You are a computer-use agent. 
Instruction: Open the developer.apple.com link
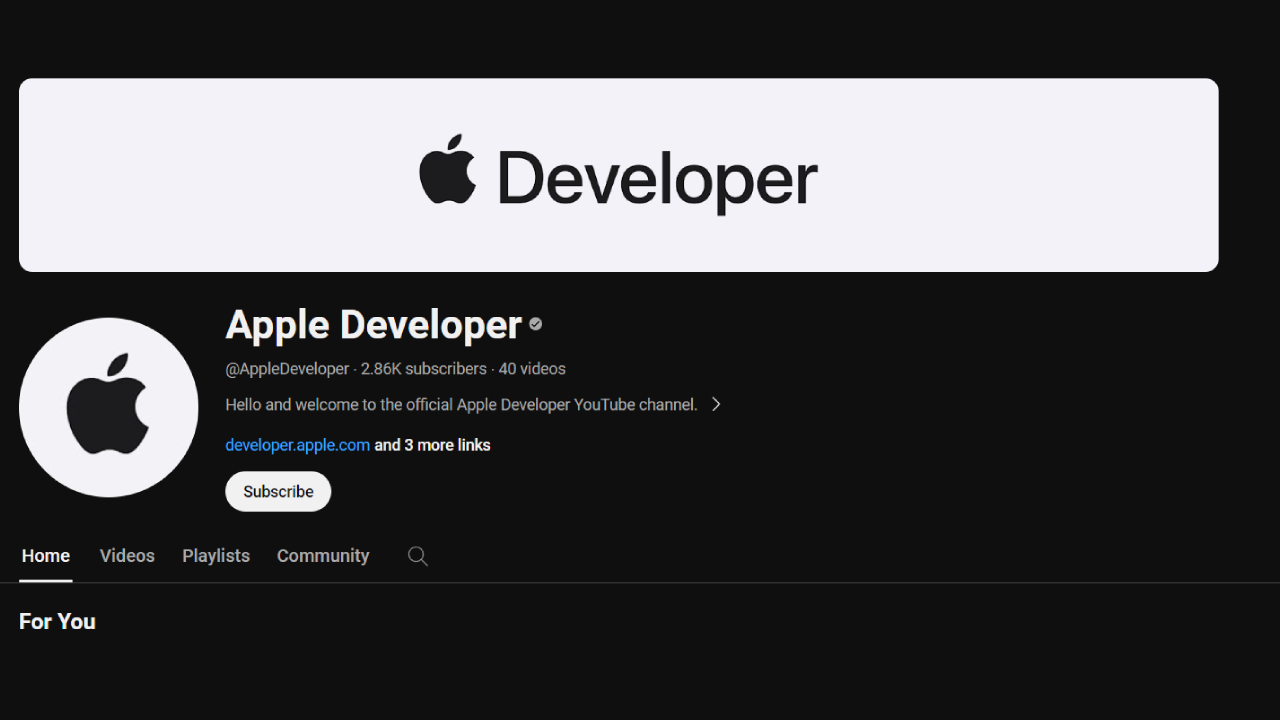point(297,444)
